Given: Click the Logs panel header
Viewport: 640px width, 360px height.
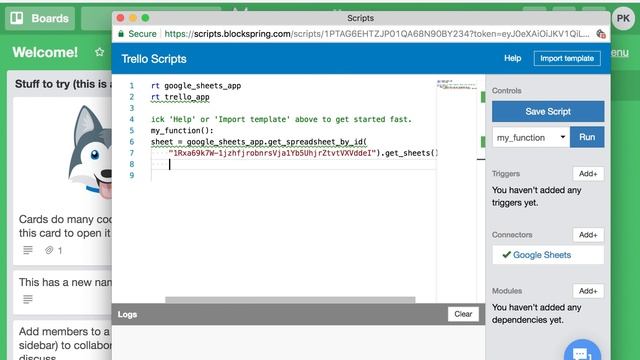Looking at the screenshot, I should coord(298,314).
